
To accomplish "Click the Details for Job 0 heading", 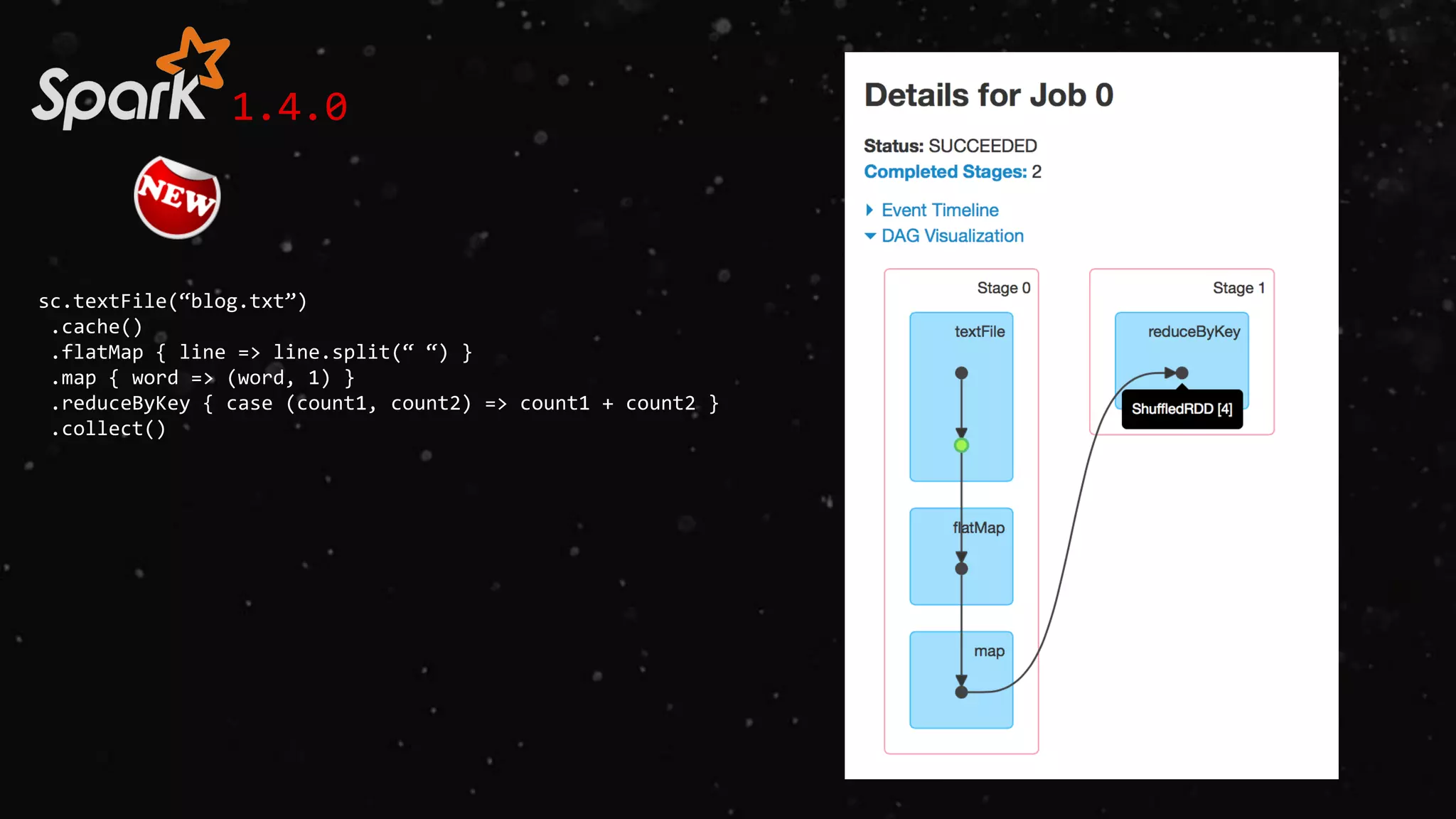I will 988,95.
